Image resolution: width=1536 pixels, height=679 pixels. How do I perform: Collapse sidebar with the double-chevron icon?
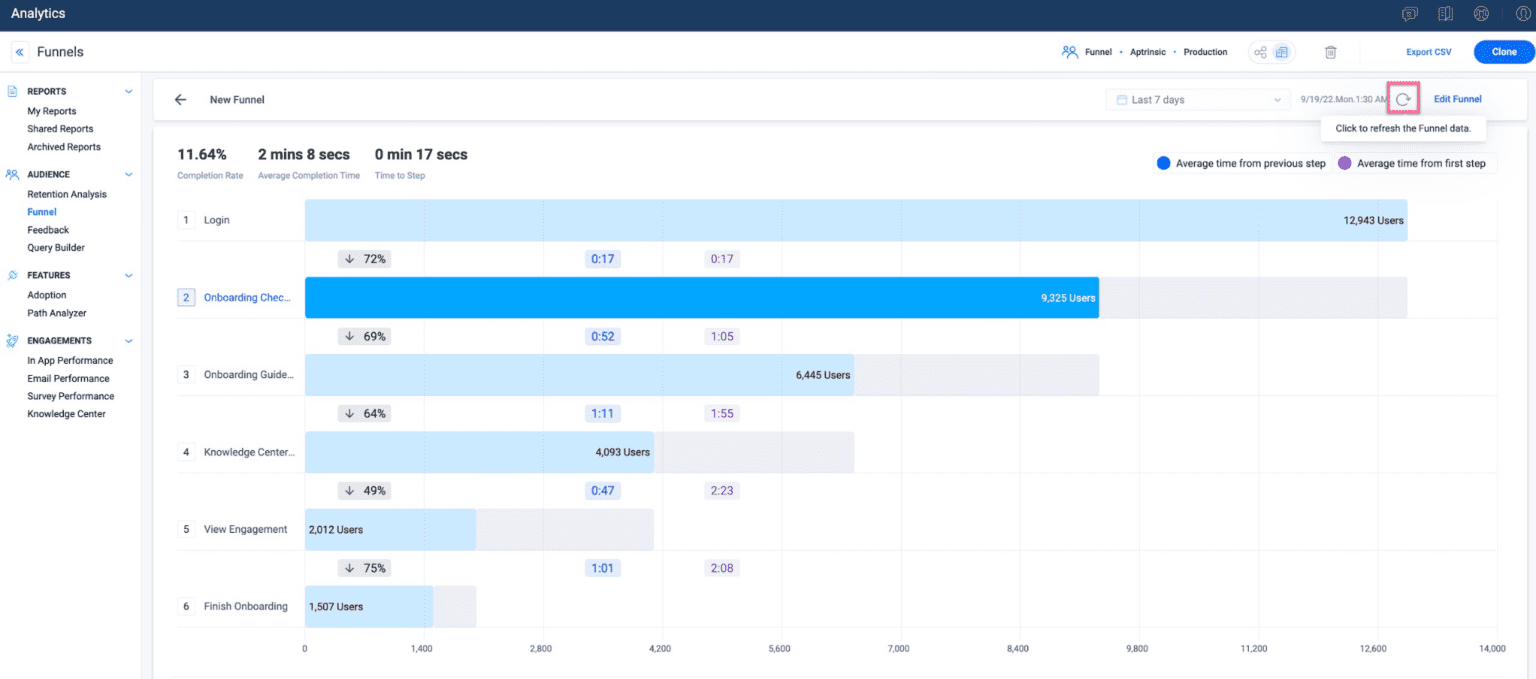pos(20,52)
